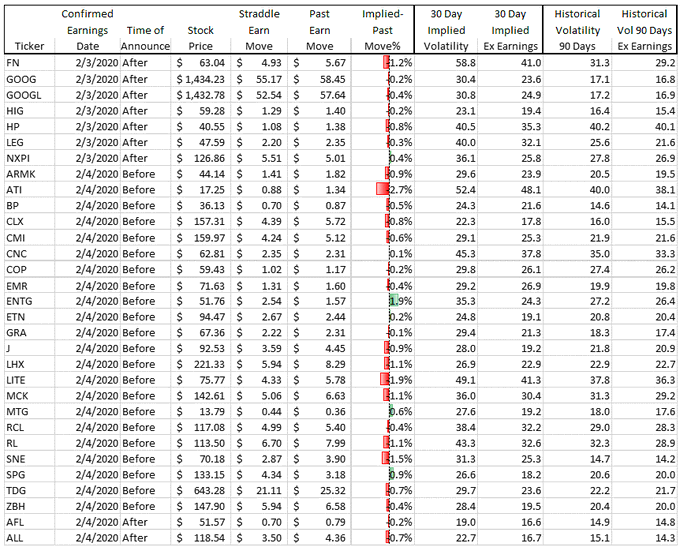Image resolution: width=680 pixels, height=547 pixels.
Task: Select RCL 30 day implied volatility 38.4
Action: click(x=446, y=428)
